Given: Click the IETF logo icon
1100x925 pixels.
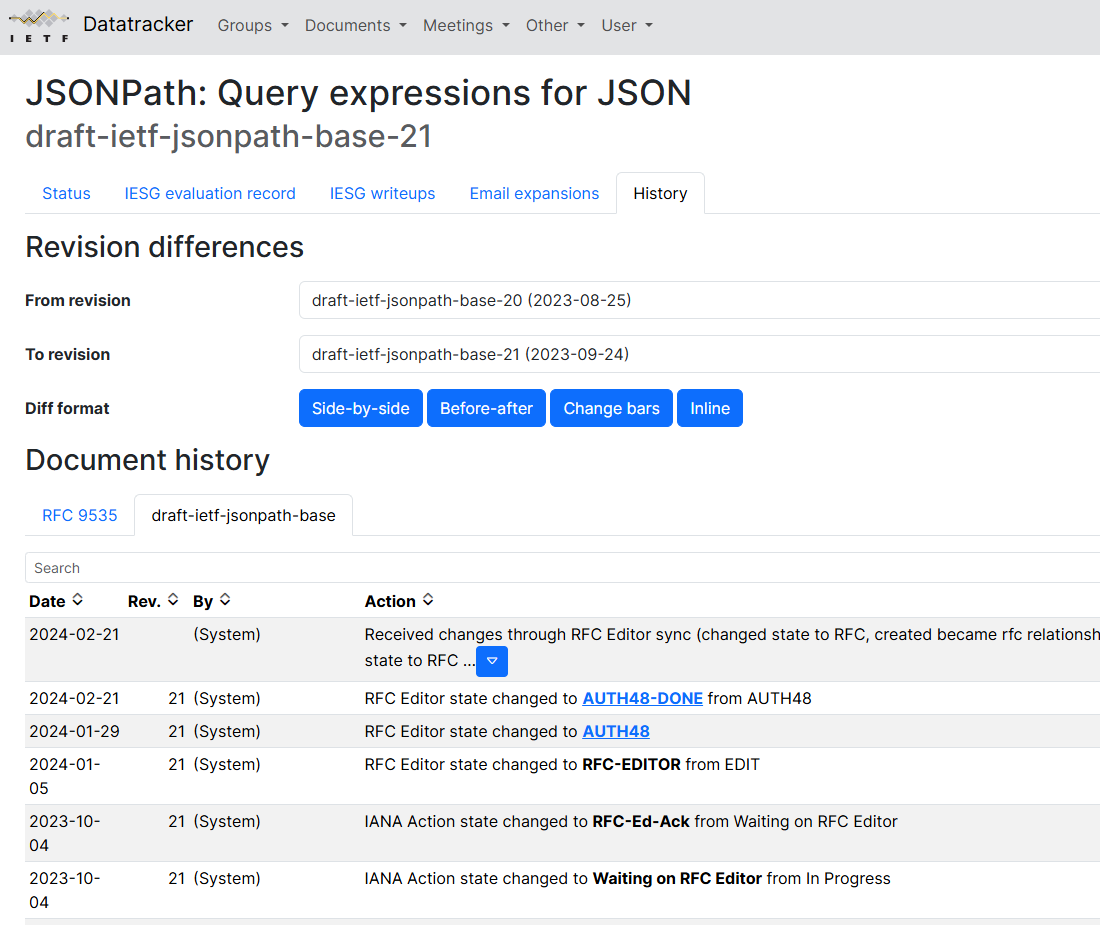Looking at the screenshot, I should pos(39,25).
